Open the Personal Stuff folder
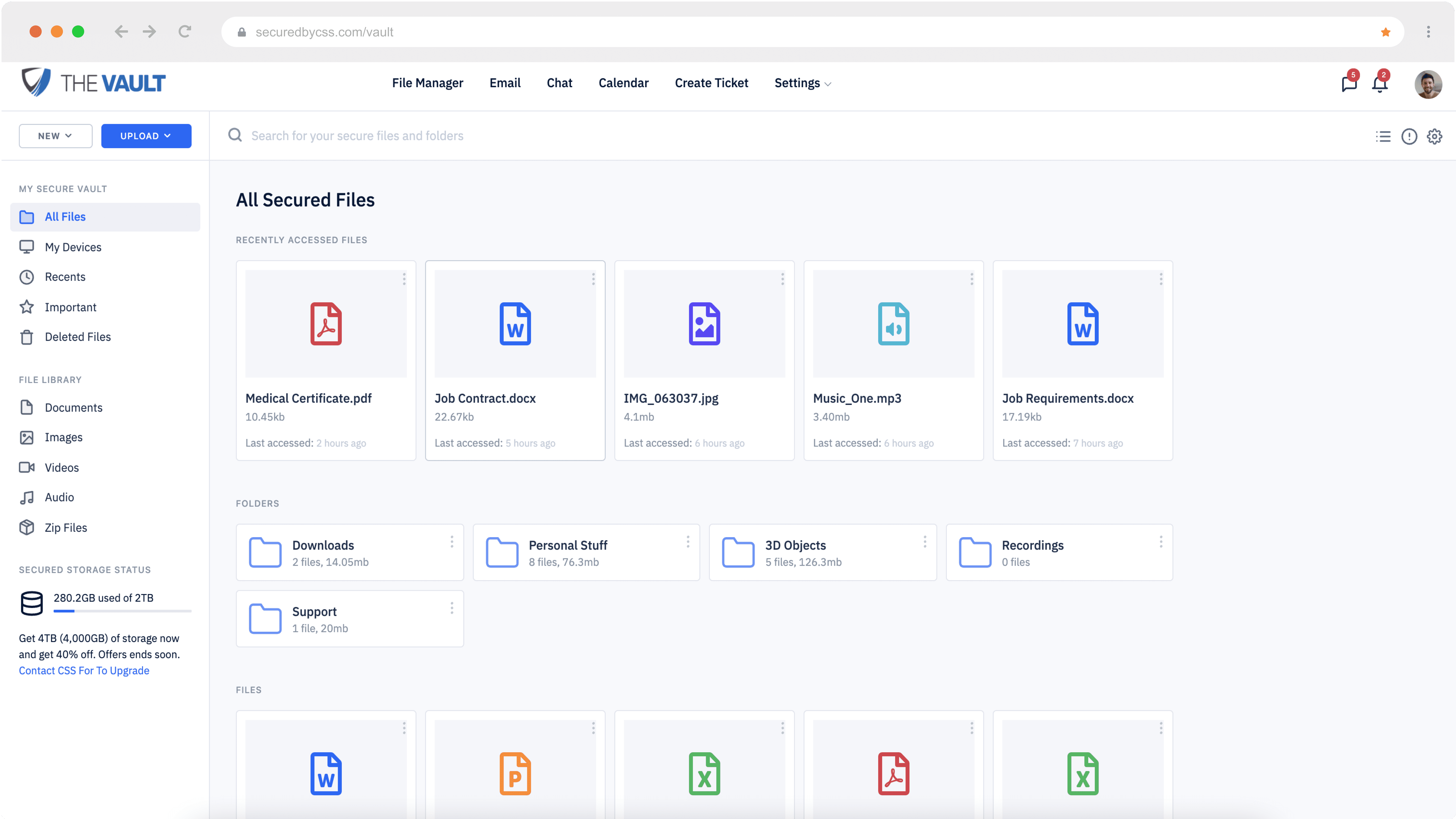Screen dimensions: 1456x819 coord(586,552)
